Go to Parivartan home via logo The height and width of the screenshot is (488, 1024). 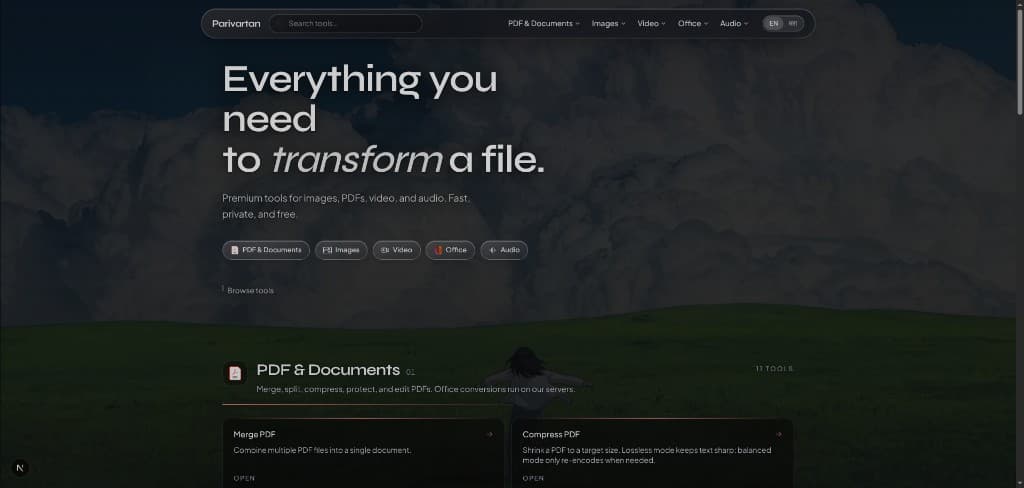236,24
